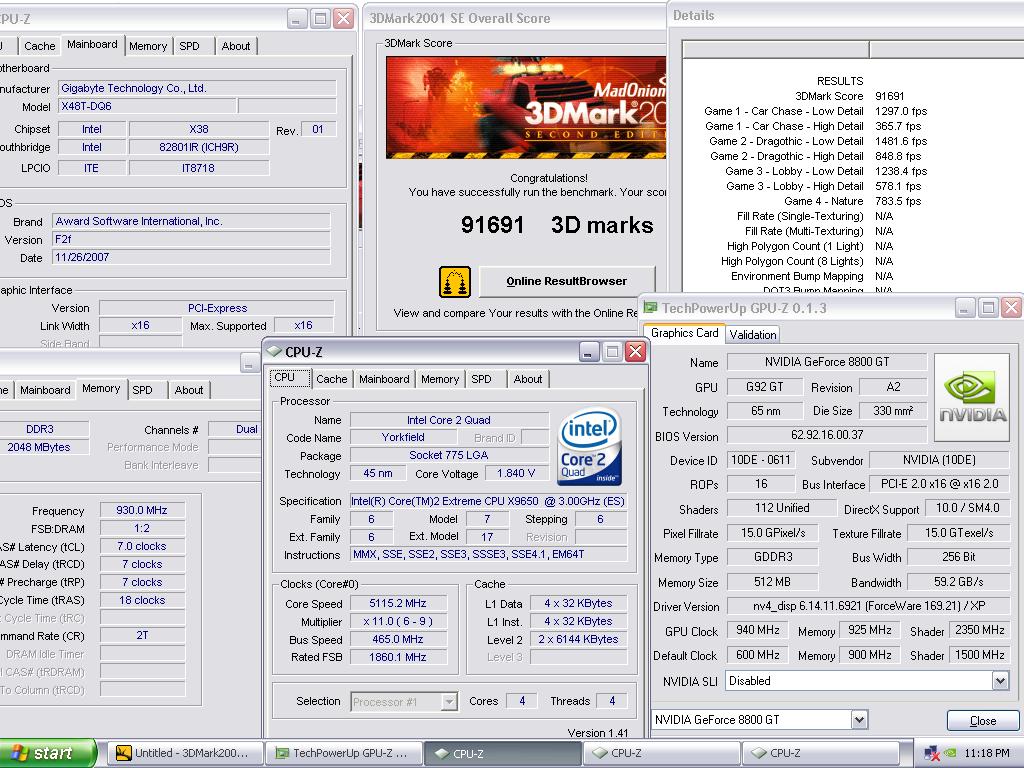Activate the second CPU-Z taskbar button
The image size is (1024, 768).
pos(660,753)
